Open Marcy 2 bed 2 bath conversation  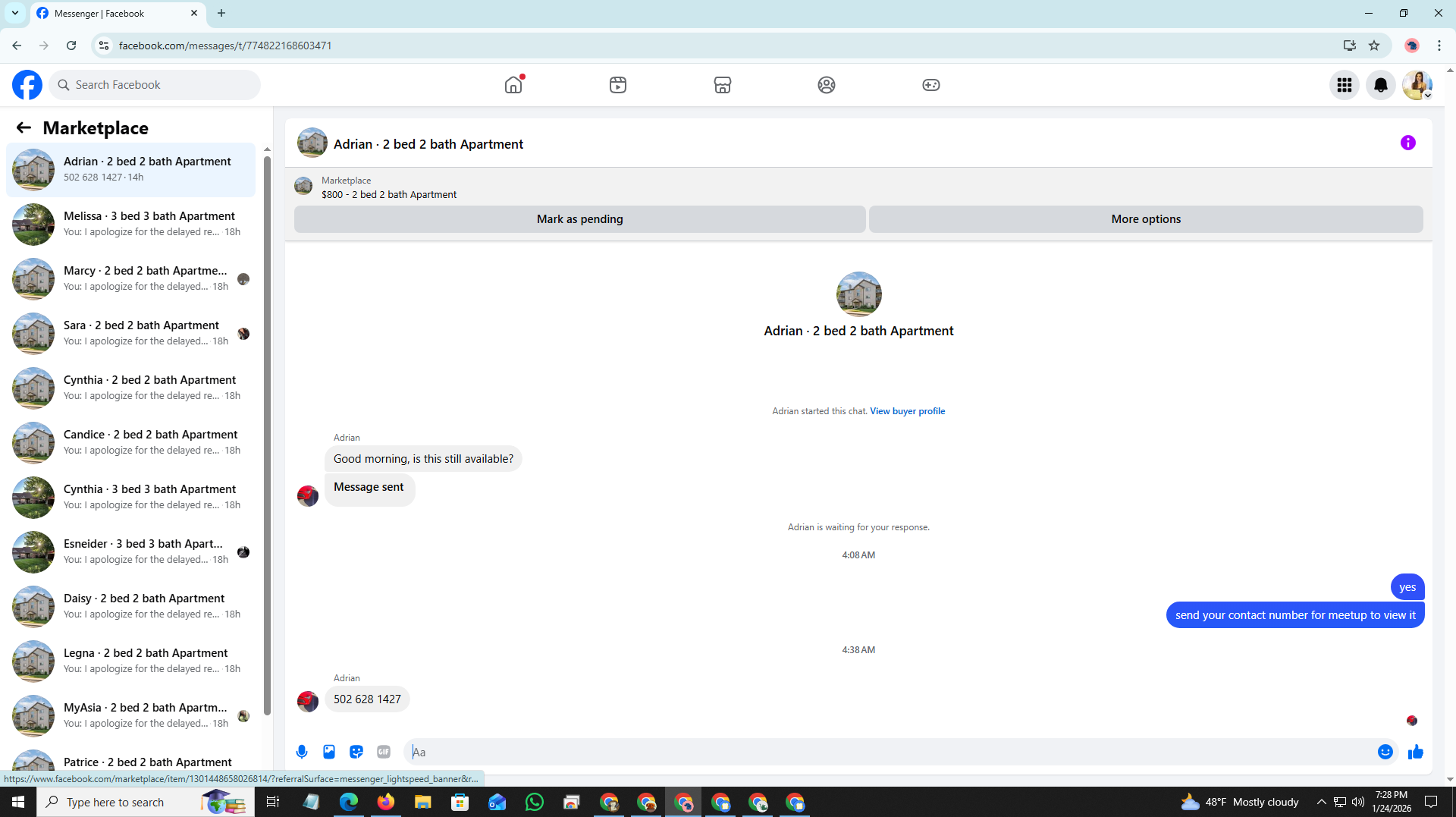[x=130, y=278]
